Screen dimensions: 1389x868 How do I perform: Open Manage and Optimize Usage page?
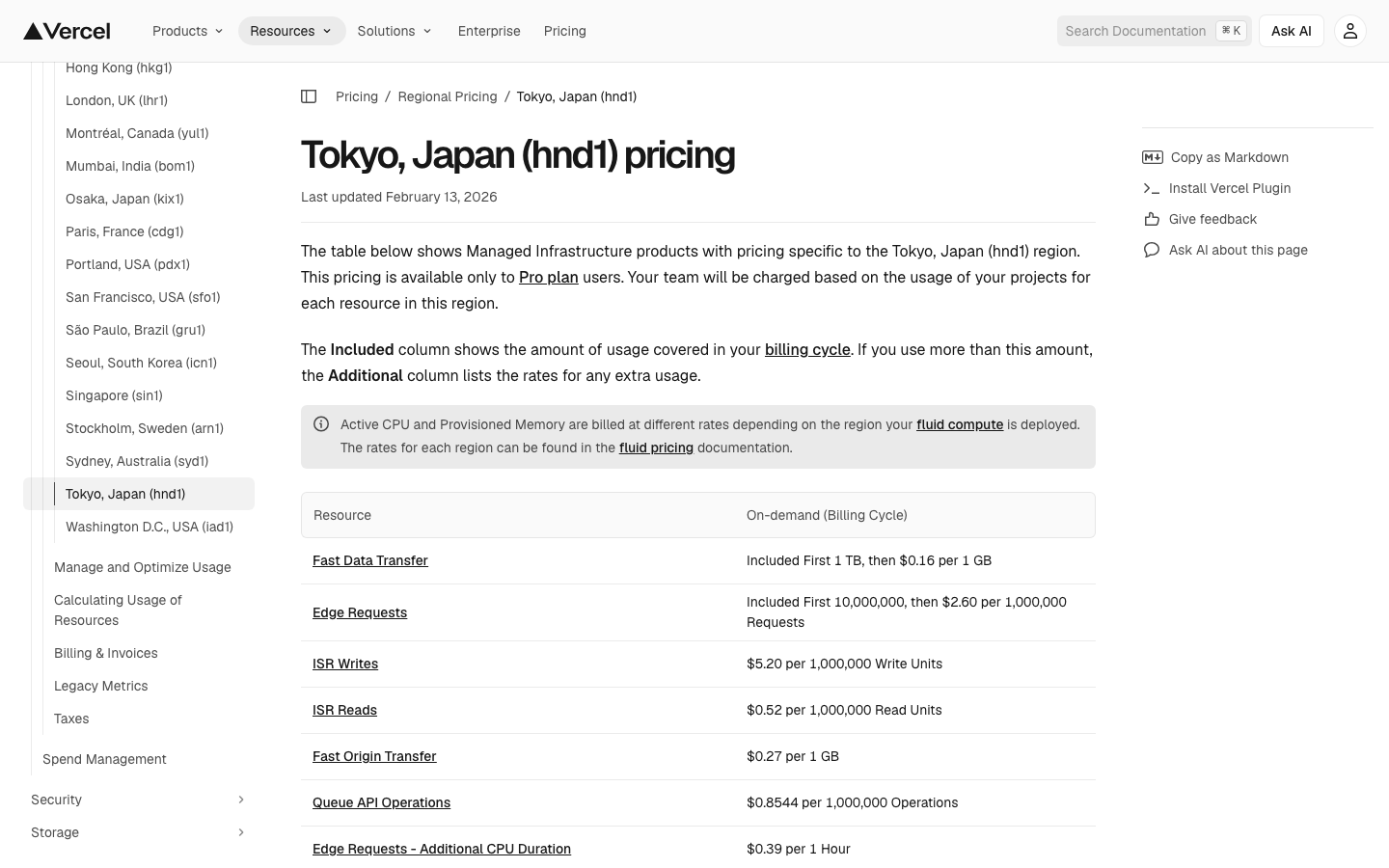[x=143, y=567]
